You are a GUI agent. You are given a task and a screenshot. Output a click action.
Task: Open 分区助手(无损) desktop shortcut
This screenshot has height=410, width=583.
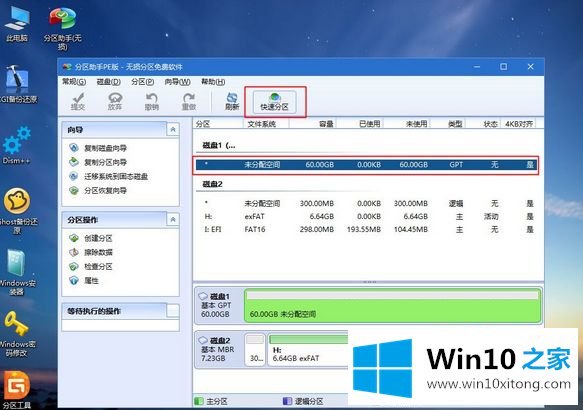click(x=62, y=28)
